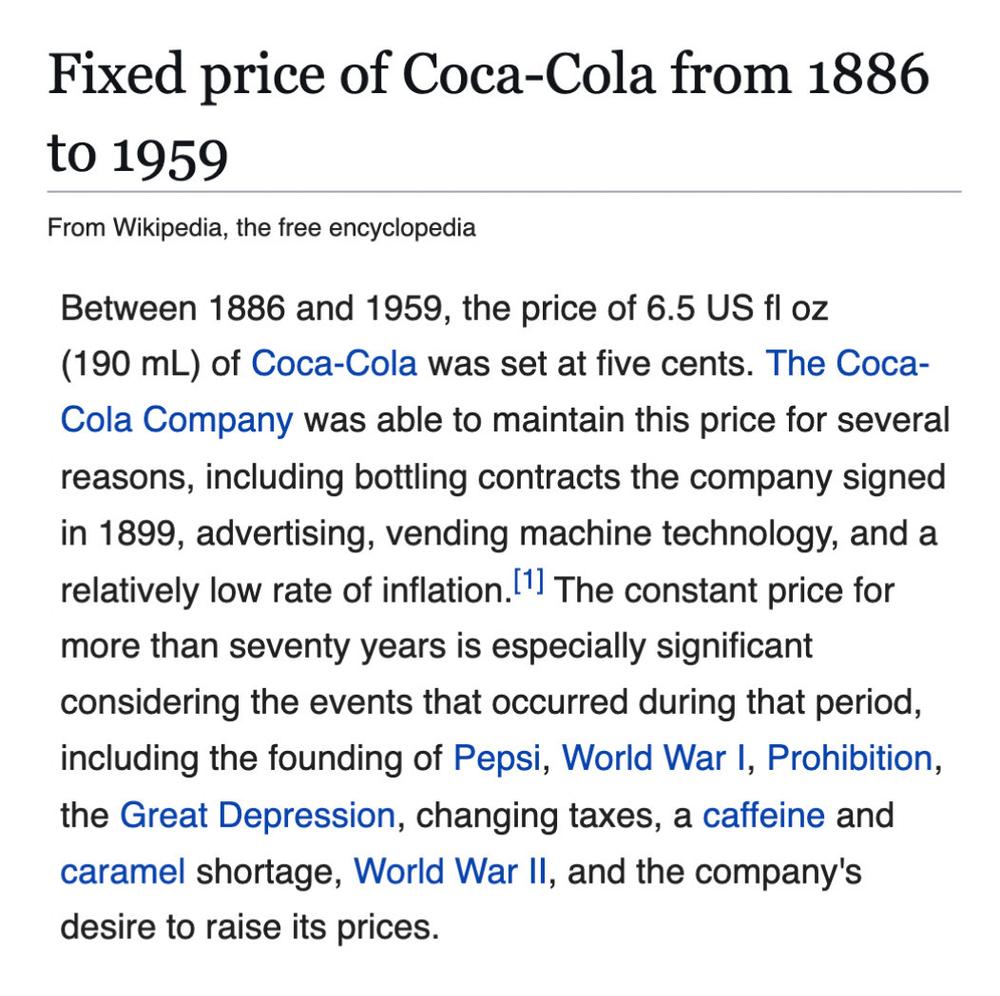
Task: Click the caffeine link
Action: coord(763,815)
